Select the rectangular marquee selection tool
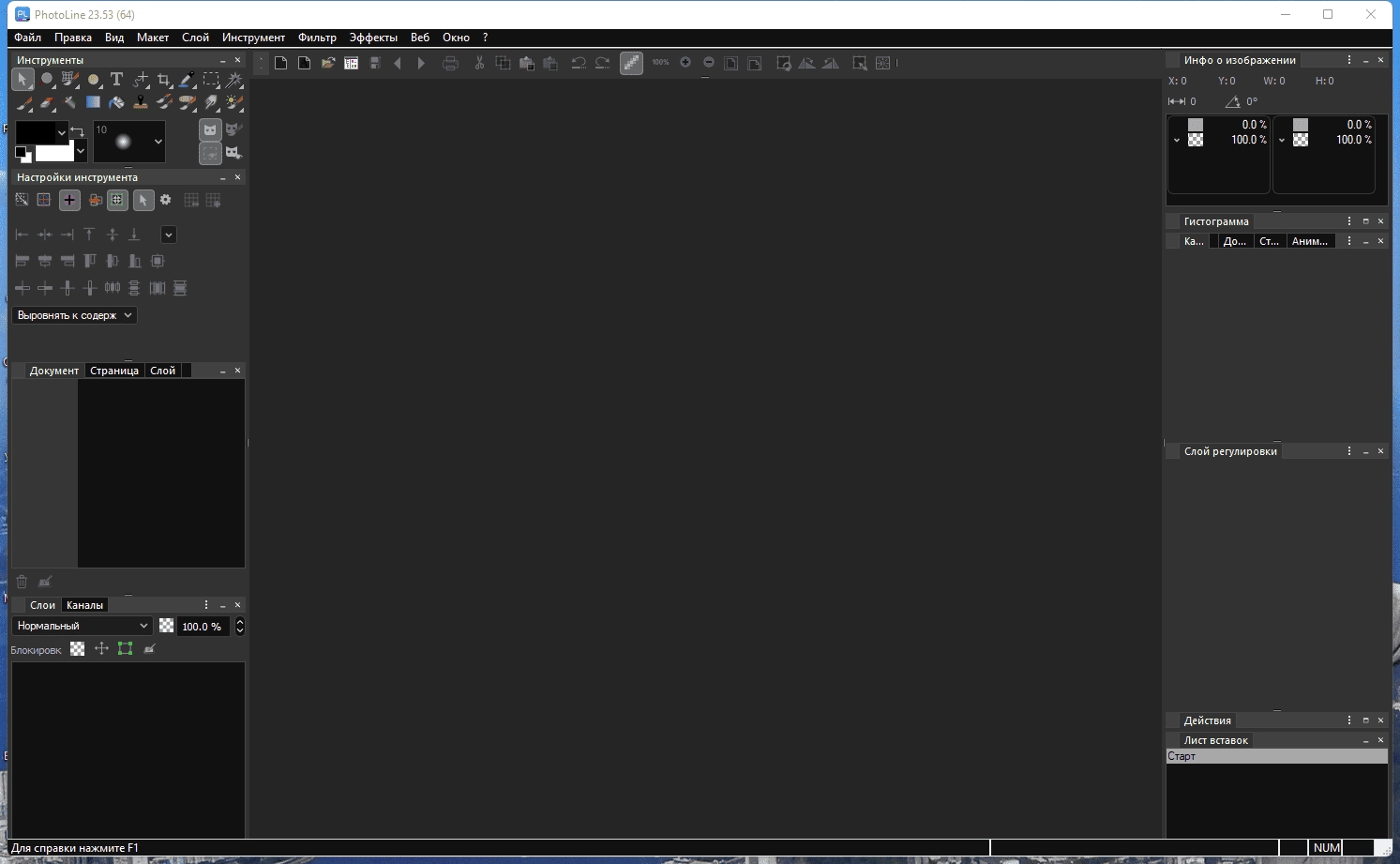This screenshot has height=864, width=1400. coord(211,80)
